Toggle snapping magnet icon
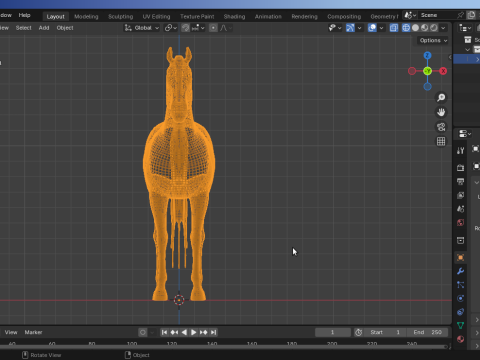Image resolution: width=480 pixels, height=360 pixels. (186, 28)
